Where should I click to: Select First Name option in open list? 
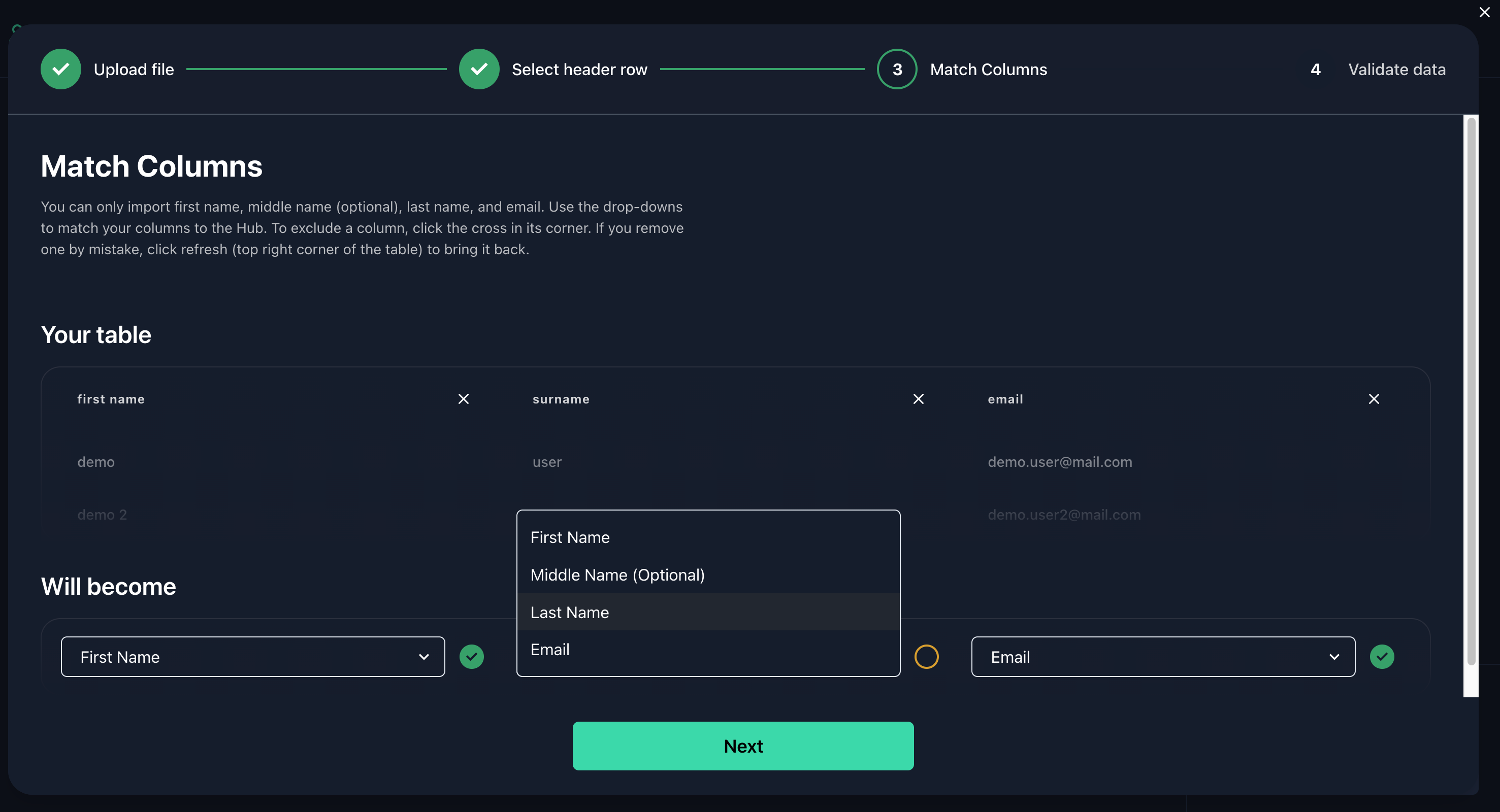click(x=570, y=537)
